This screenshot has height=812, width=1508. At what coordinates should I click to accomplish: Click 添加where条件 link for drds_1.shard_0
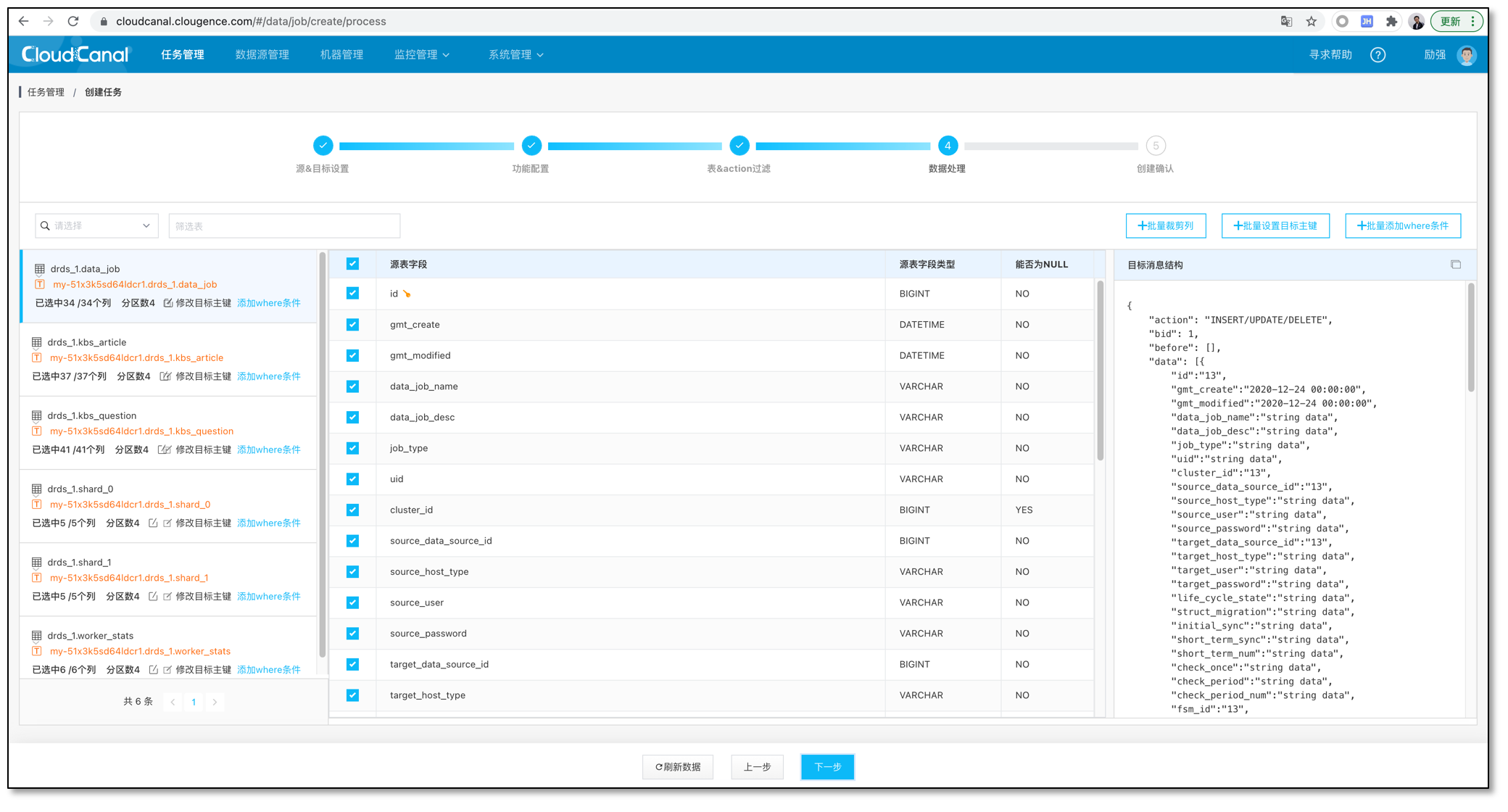[268, 523]
